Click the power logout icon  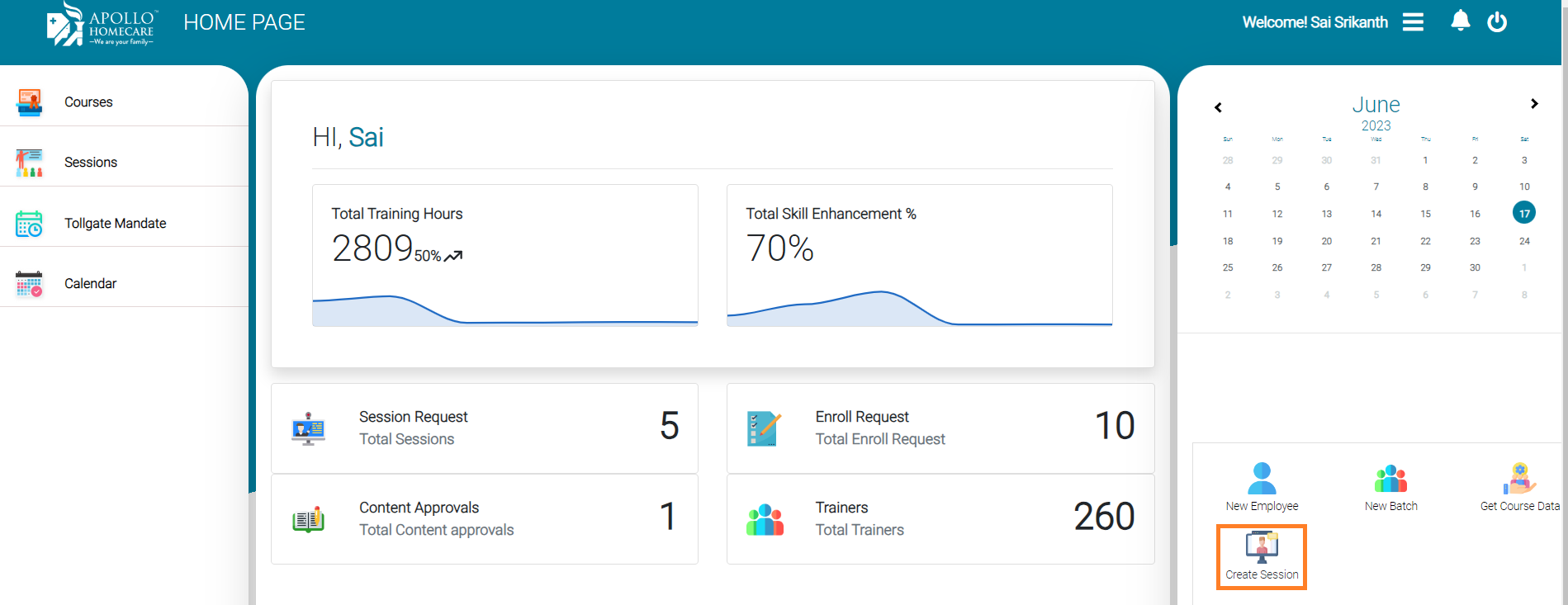coord(1497,22)
